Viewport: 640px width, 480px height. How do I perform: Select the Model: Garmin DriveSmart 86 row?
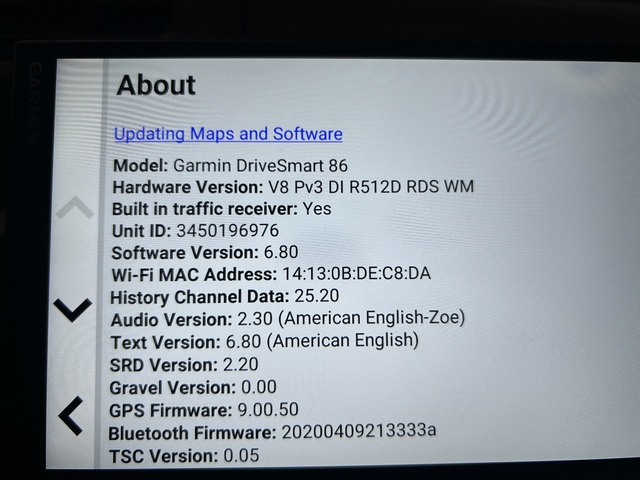coord(230,165)
